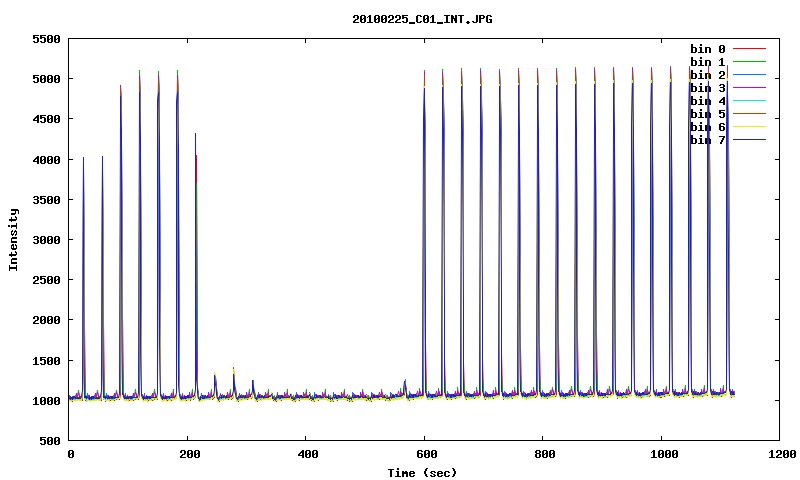Image resolution: width=800 pixels, height=480 pixels.
Task: Click the y-axis tick value 2000
Action: 46,320
